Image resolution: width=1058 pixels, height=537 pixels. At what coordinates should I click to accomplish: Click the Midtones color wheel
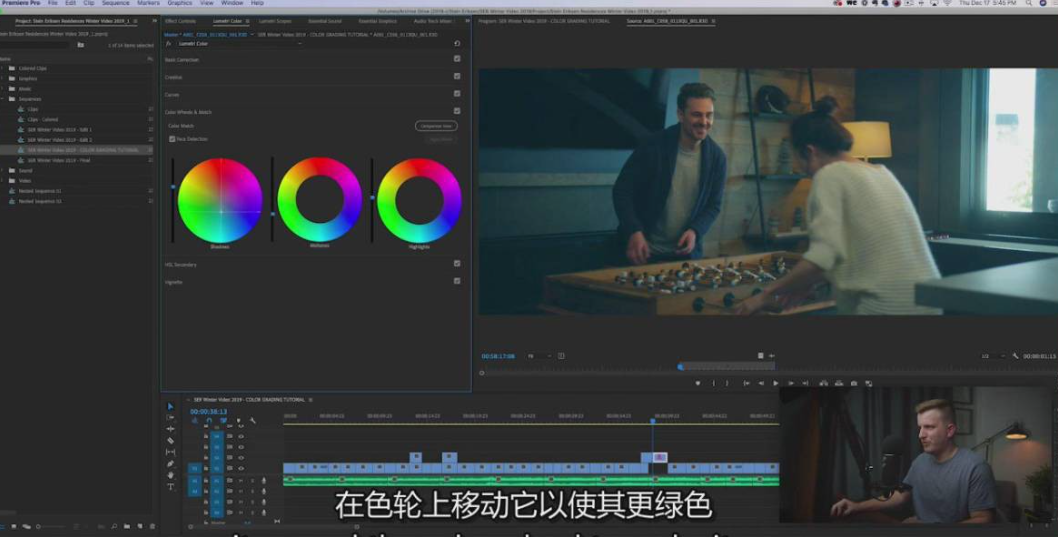click(x=320, y=200)
